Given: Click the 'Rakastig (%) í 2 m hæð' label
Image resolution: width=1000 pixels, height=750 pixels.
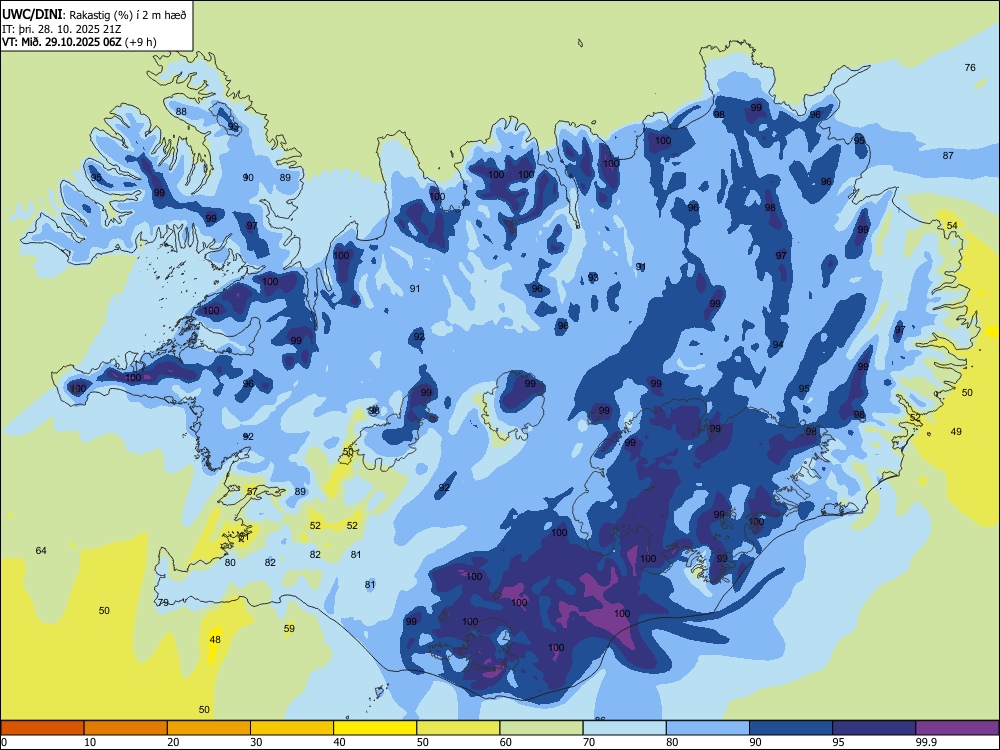Looking at the screenshot, I should click(128, 15).
